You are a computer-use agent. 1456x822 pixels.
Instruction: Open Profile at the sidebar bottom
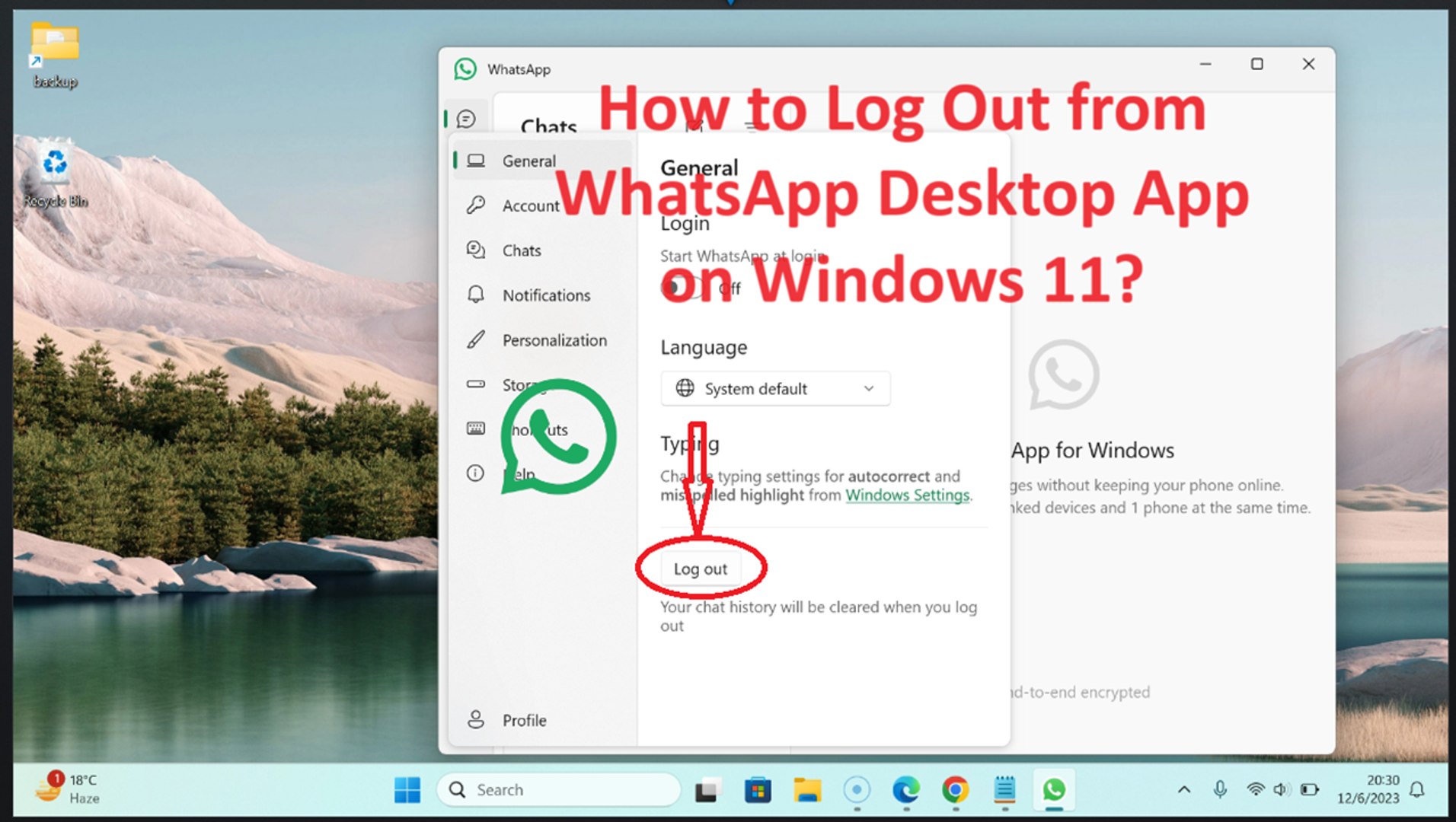click(x=543, y=720)
